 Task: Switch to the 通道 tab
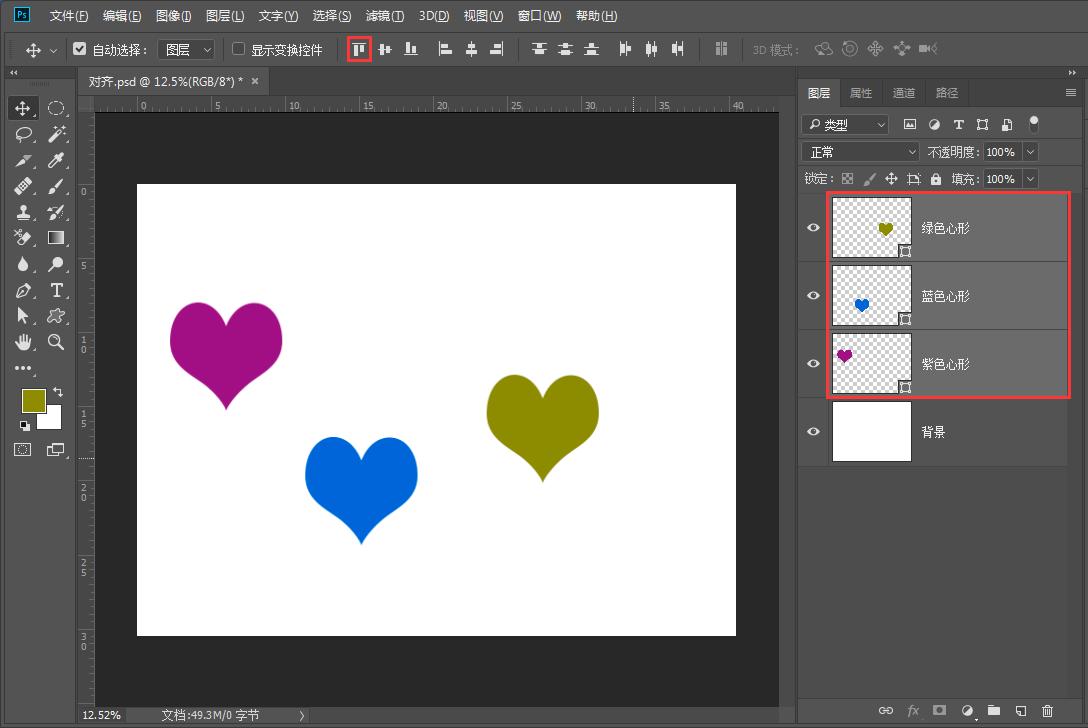(903, 93)
